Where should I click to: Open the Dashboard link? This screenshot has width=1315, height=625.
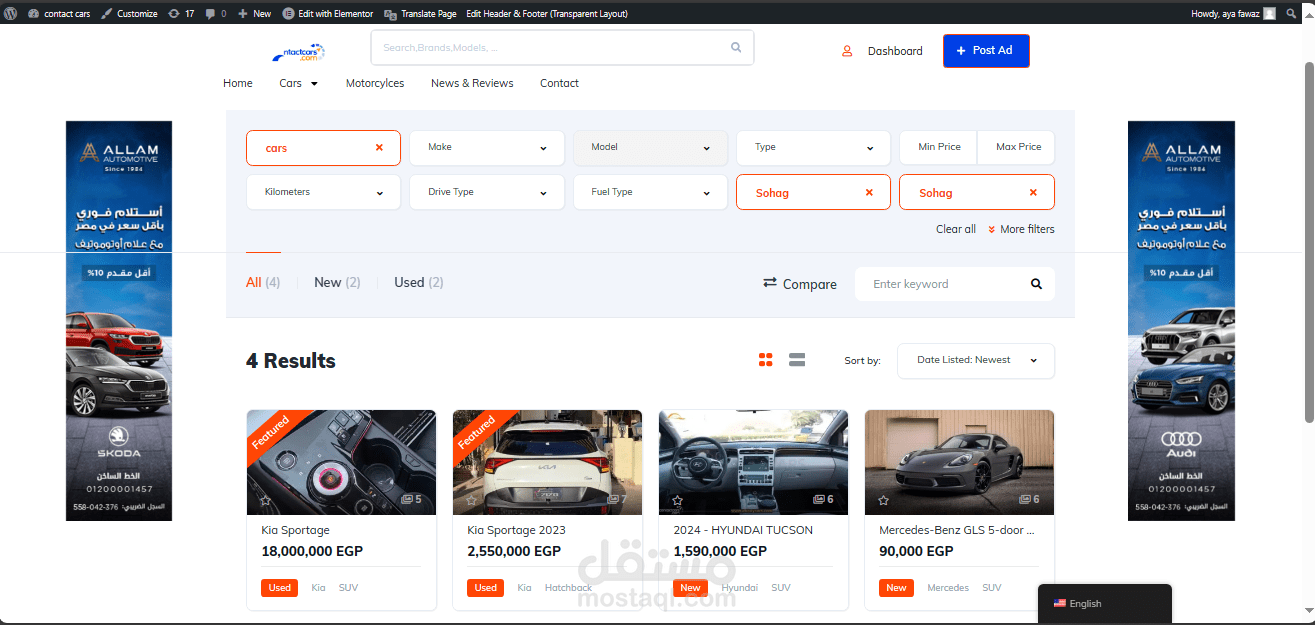pos(895,51)
